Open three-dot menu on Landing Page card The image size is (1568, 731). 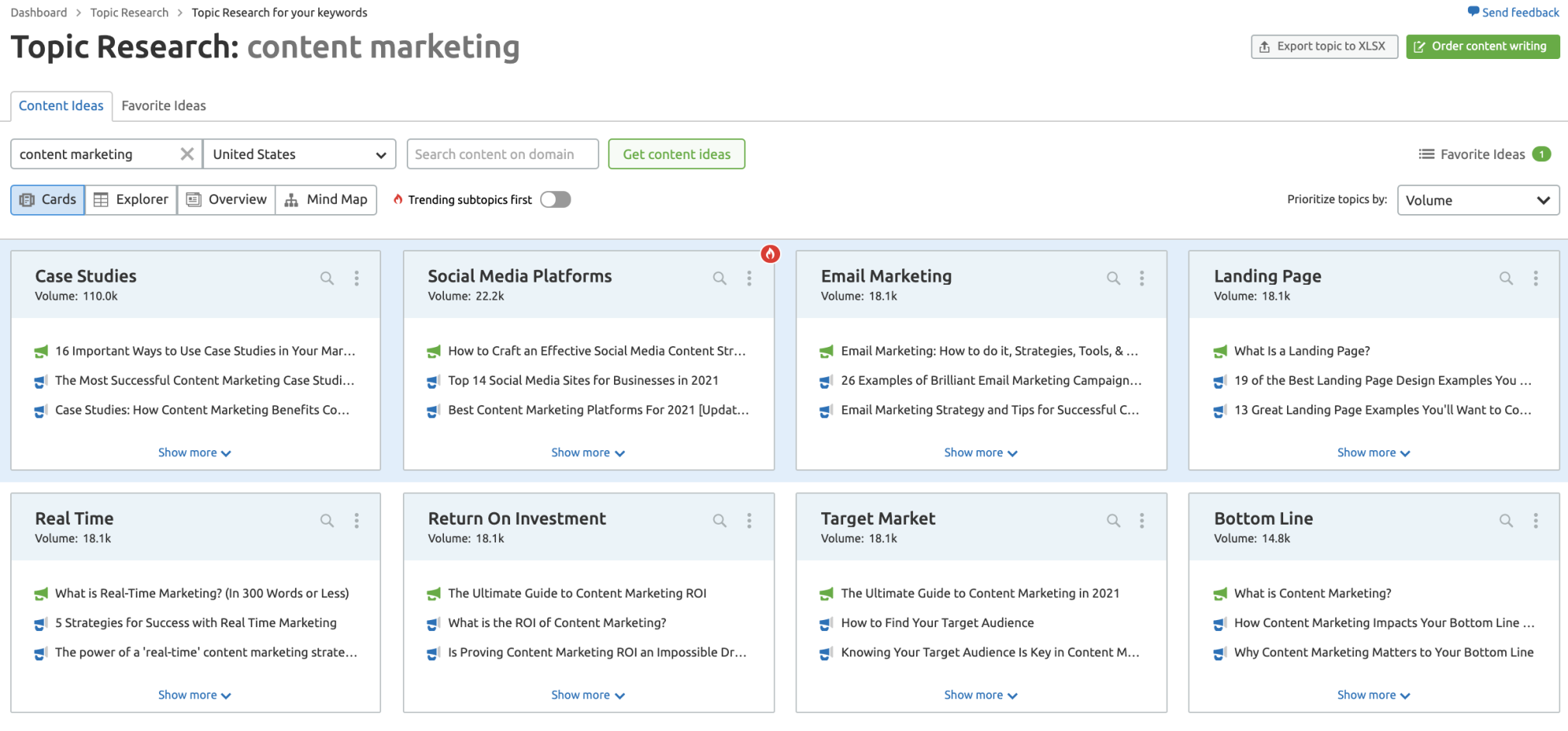[x=1535, y=278]
